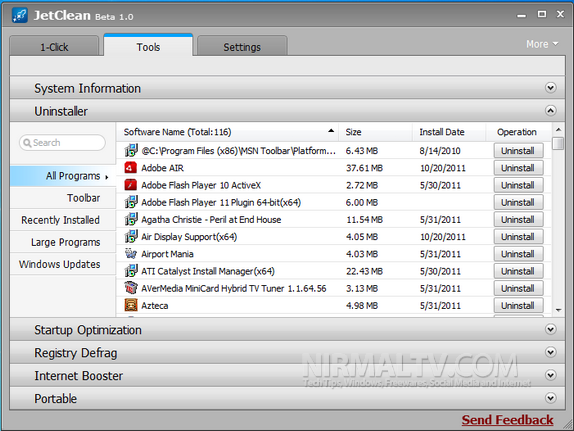Click the Adobe AIR red icon
The image size is (574, 431).
[131, 168]
